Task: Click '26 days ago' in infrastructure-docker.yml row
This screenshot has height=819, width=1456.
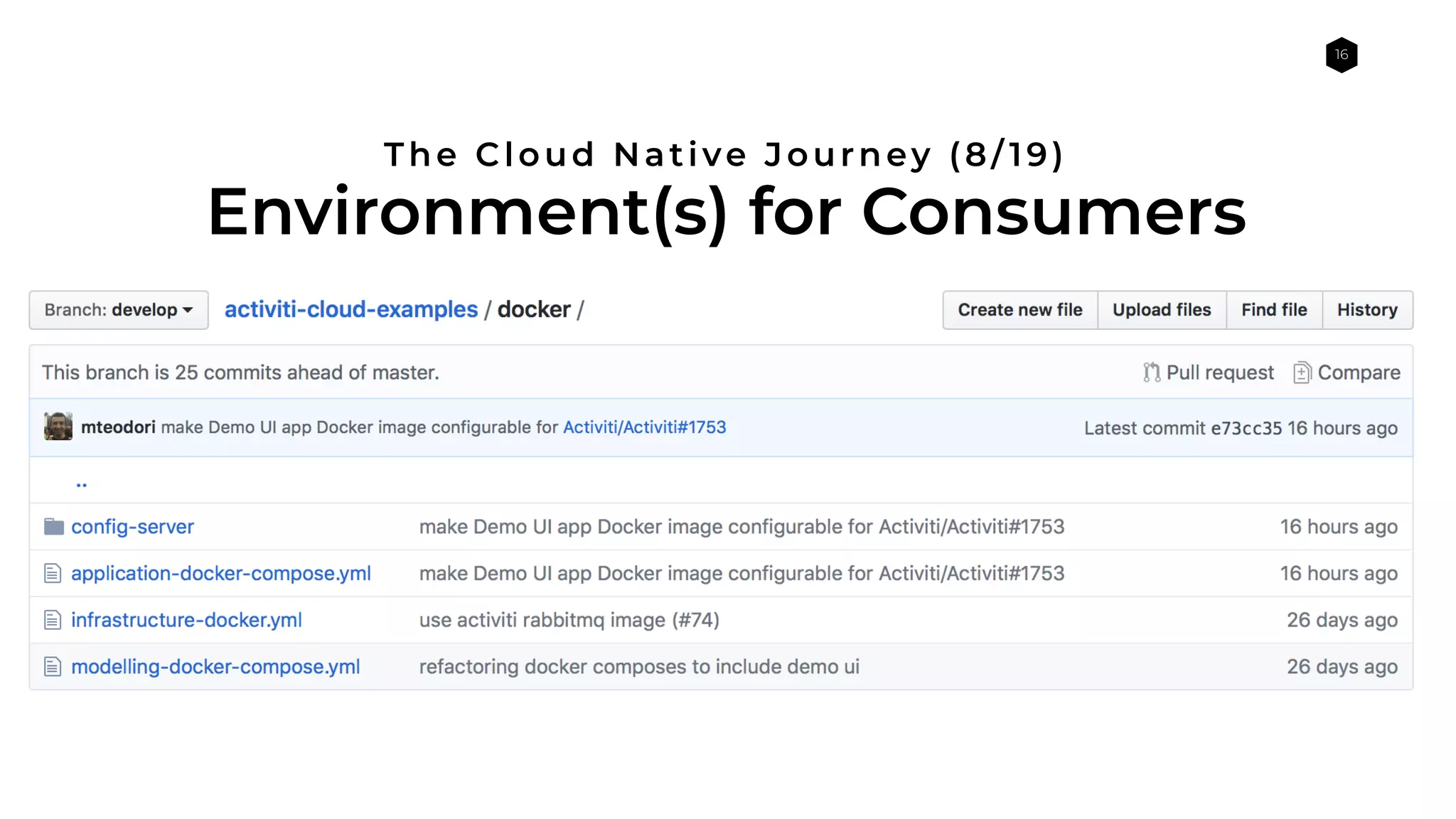Action: pyautogui.click(x=1342, y=620)
